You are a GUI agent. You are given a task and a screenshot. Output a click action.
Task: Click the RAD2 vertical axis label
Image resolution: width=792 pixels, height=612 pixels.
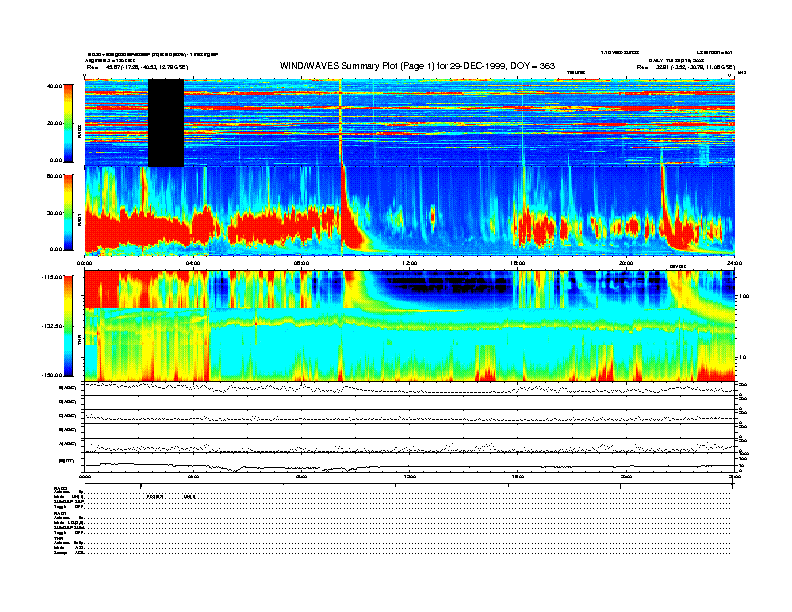80,132
